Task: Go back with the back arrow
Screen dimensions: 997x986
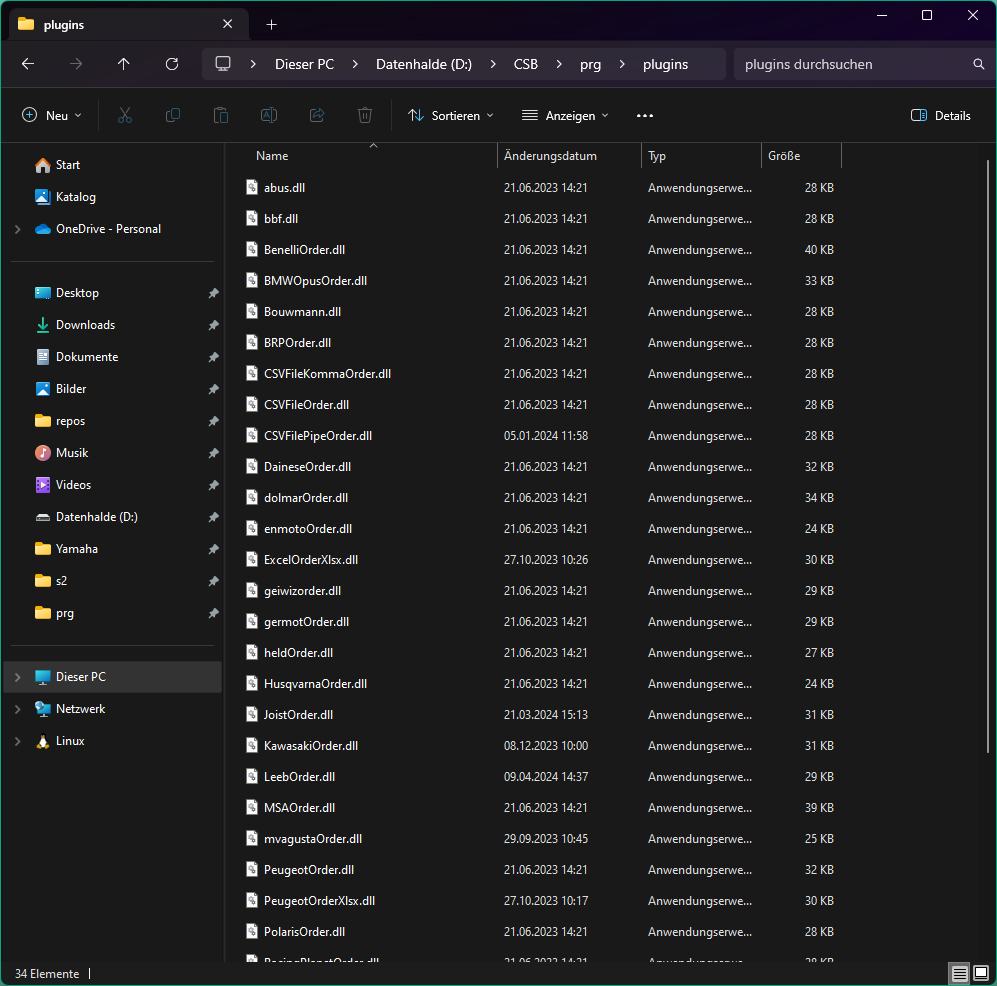Action: point(28,64)
